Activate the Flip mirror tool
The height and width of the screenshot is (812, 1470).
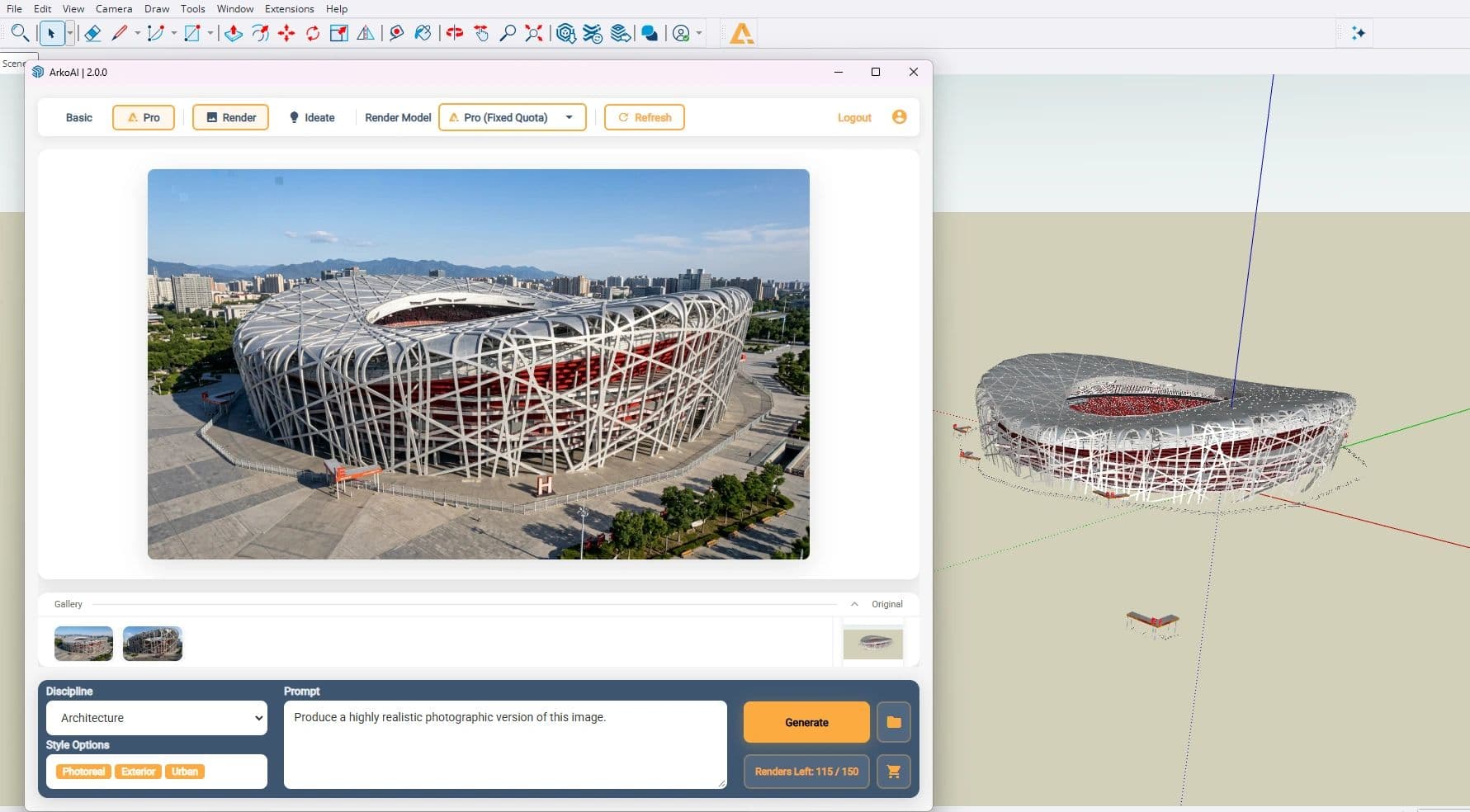click(366, 33)
